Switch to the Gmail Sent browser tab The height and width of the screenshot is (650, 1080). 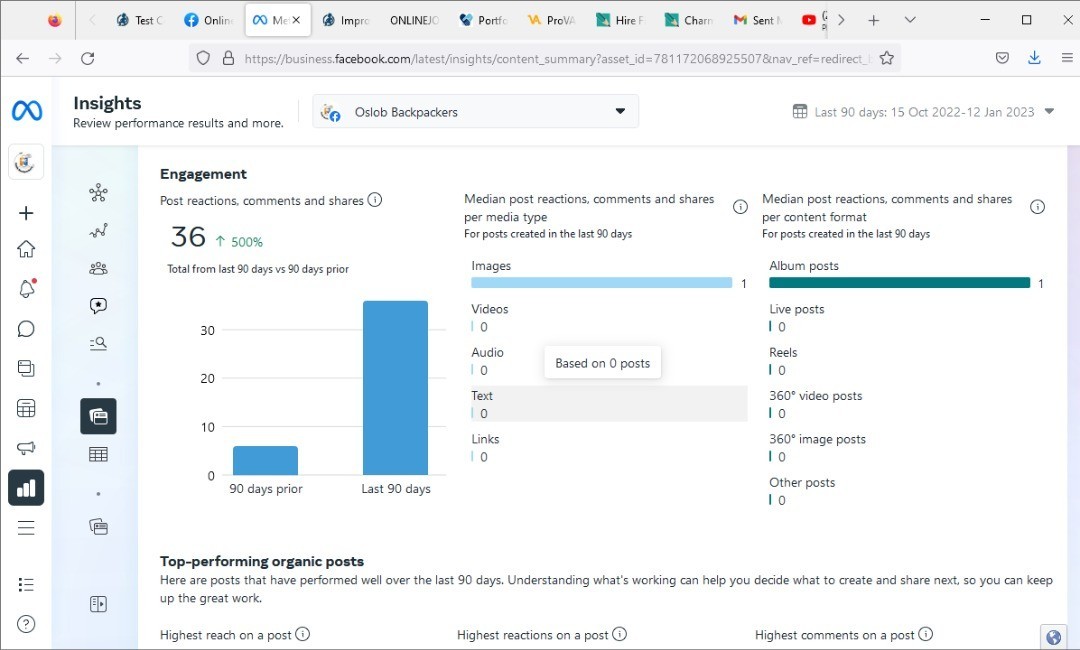click(x=758, y=20)
